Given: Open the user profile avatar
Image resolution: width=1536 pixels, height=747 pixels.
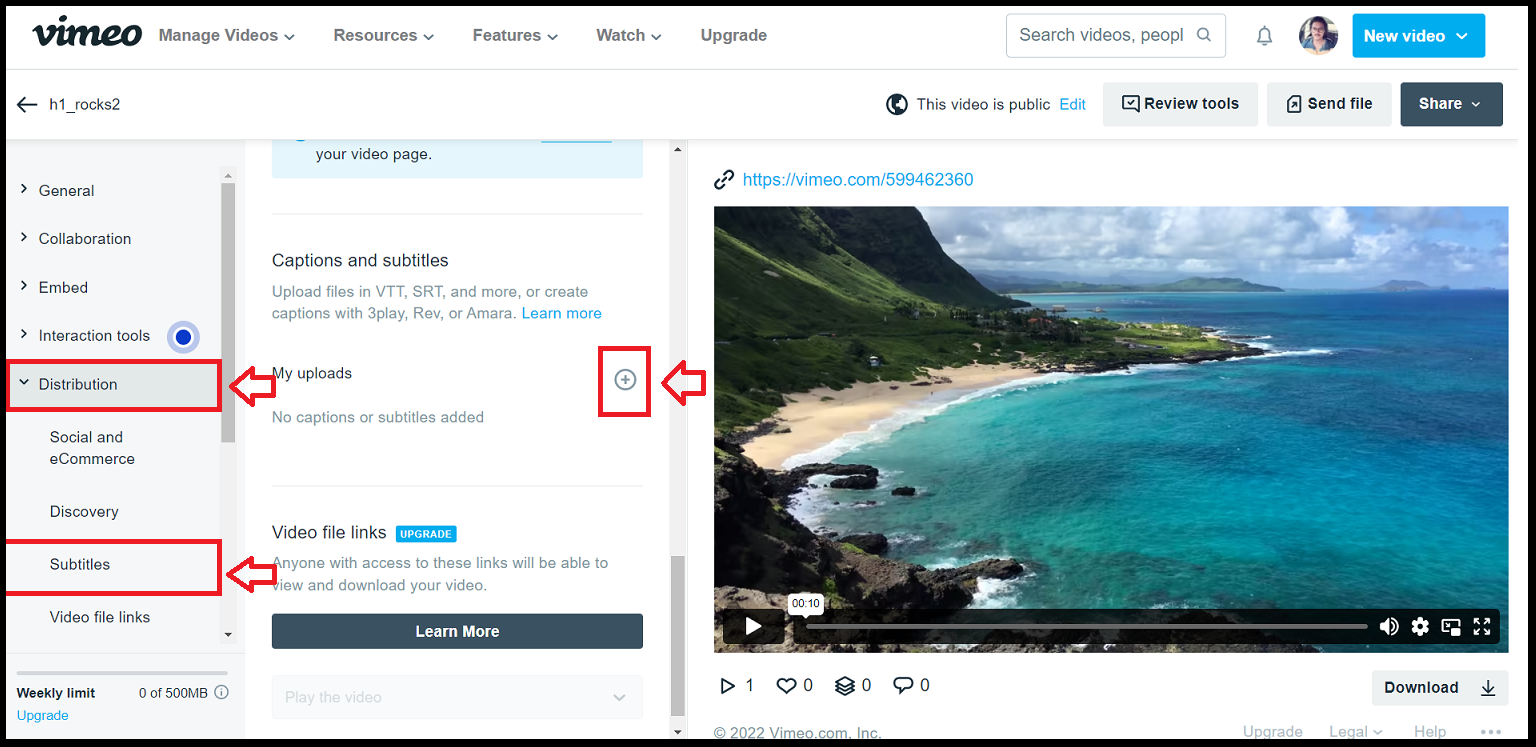Looking at the screenshot, I should (x=1318, y=35).
